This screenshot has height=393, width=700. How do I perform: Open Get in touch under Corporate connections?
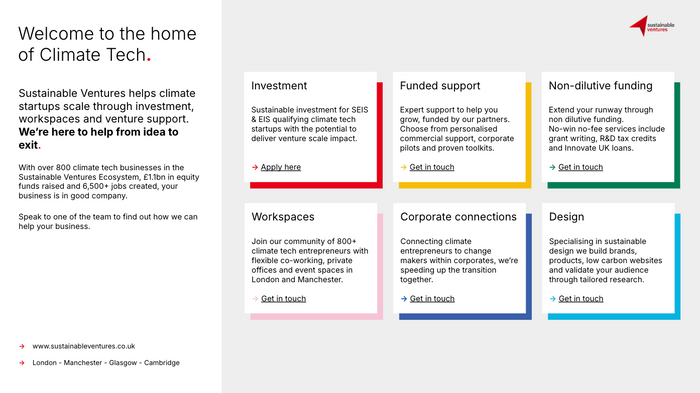coord(432,298)
